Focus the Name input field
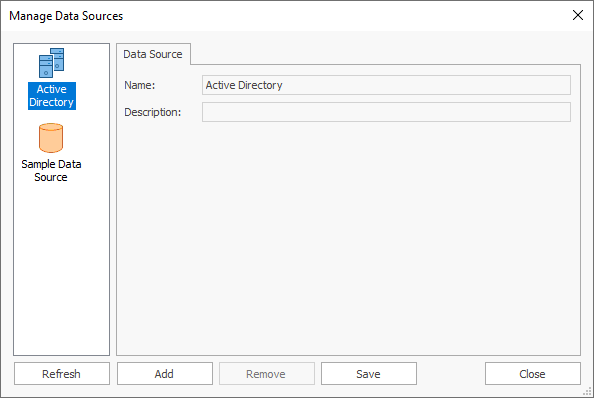Image resolution: width=594 pixels, height=398 pixels. click(x=386, y=85)
